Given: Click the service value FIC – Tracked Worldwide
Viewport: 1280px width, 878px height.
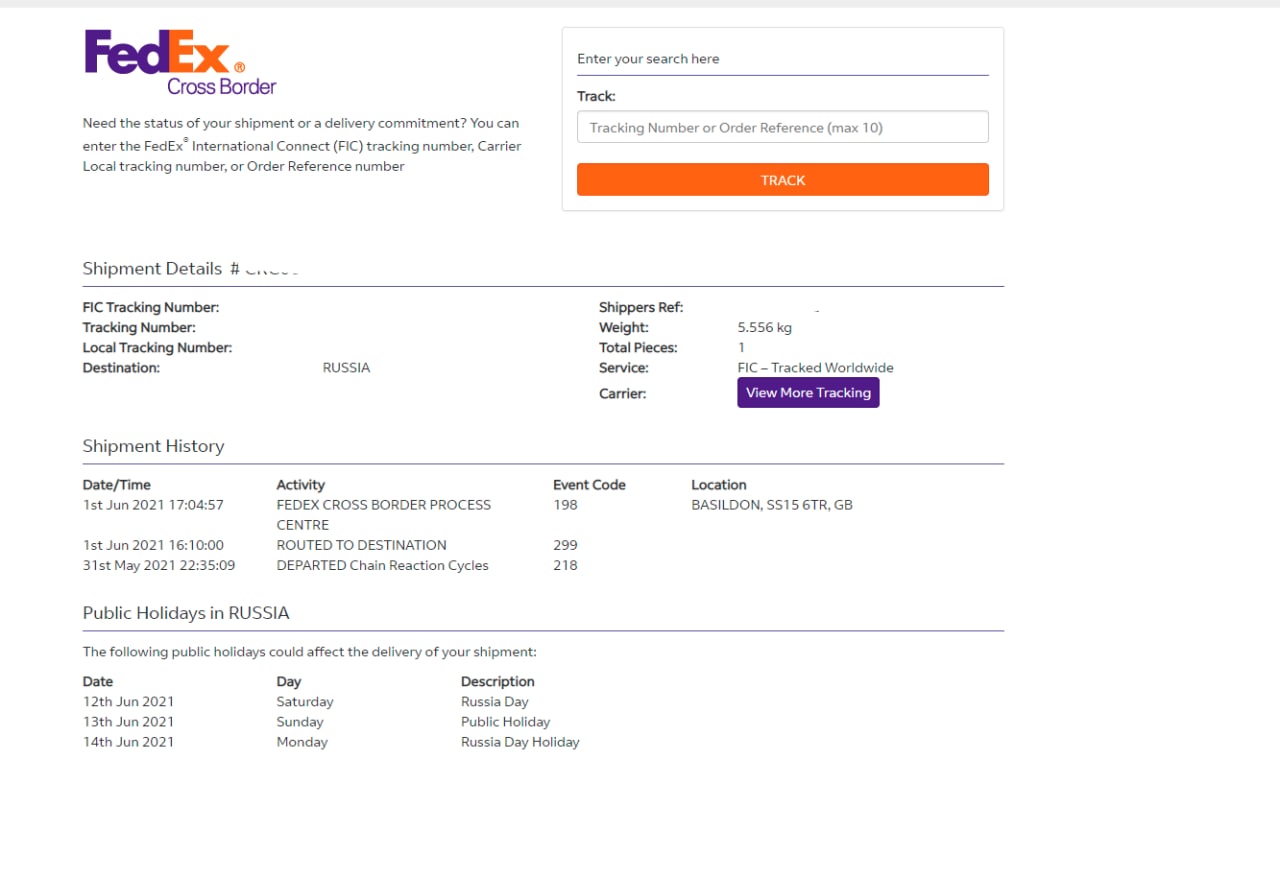Looking at the screenshot, I should pos(815,368).
